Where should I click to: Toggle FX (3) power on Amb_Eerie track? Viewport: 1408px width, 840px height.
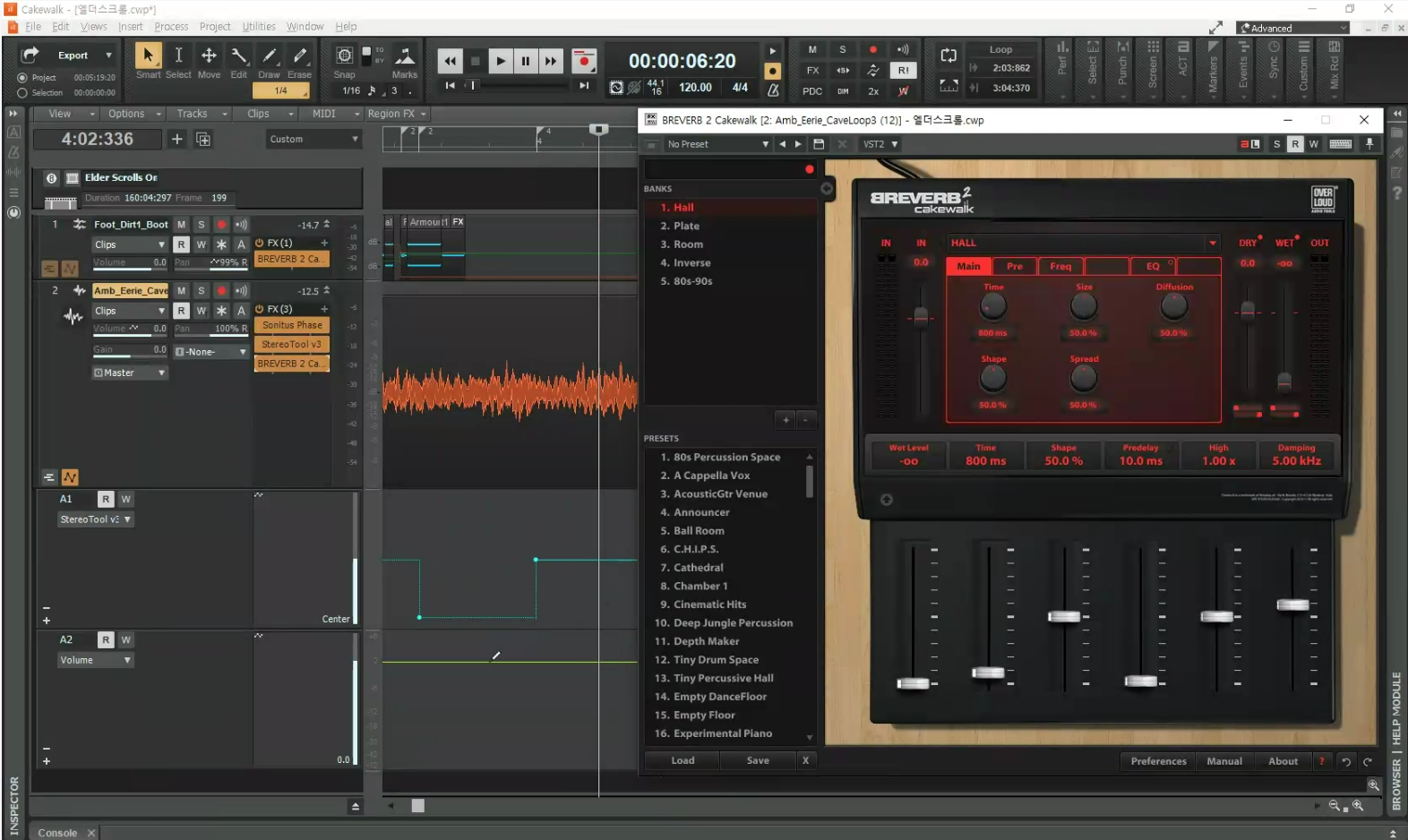260,309
